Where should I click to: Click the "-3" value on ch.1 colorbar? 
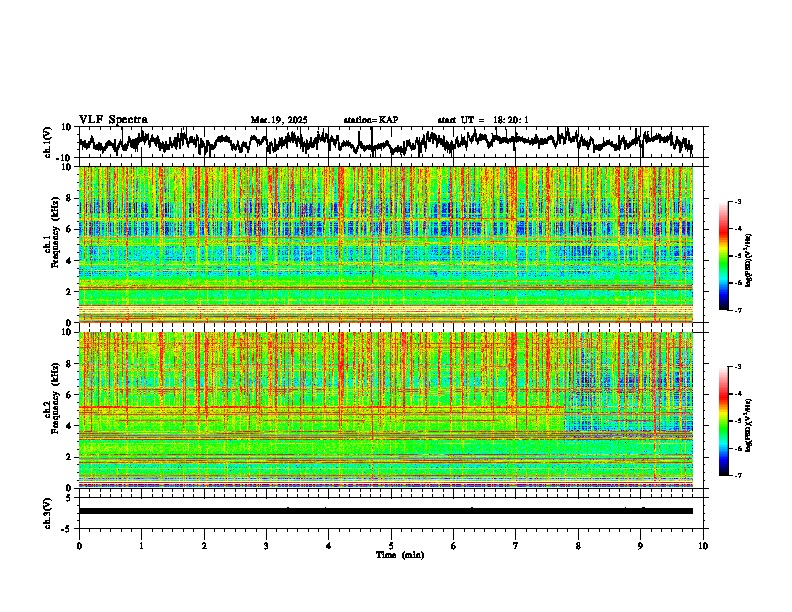point(738,201)
